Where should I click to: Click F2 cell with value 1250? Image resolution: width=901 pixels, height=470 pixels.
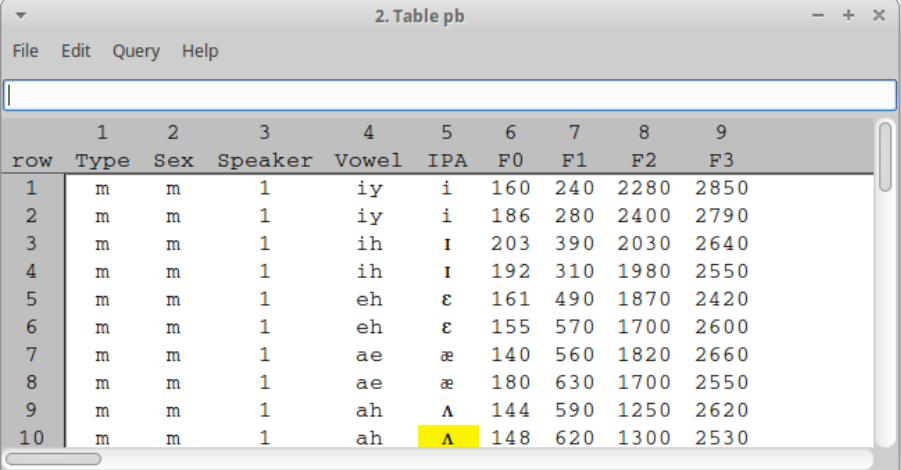point(644,410)
